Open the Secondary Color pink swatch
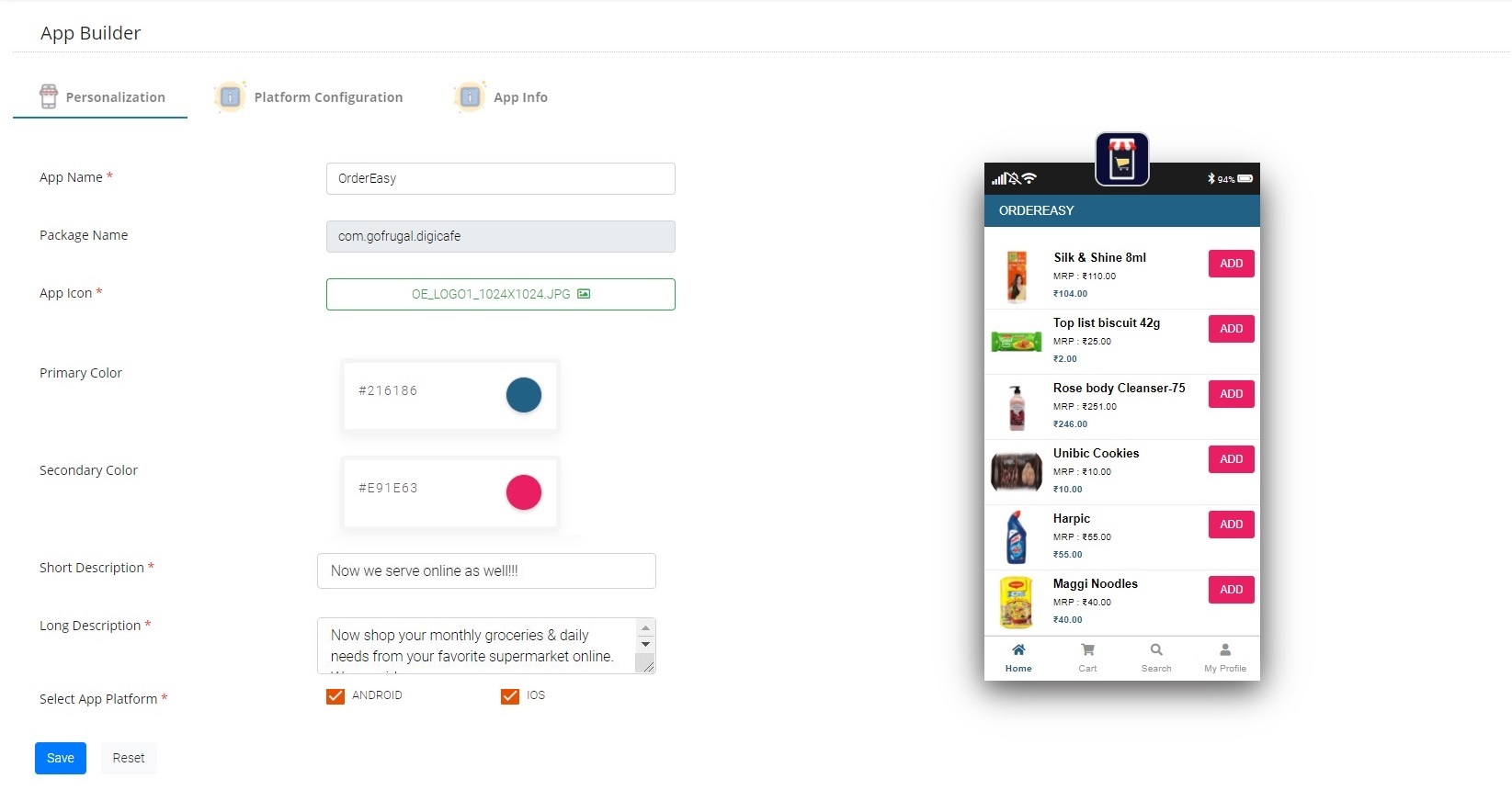Viewport: 1512px width, 790px height. 524,492
